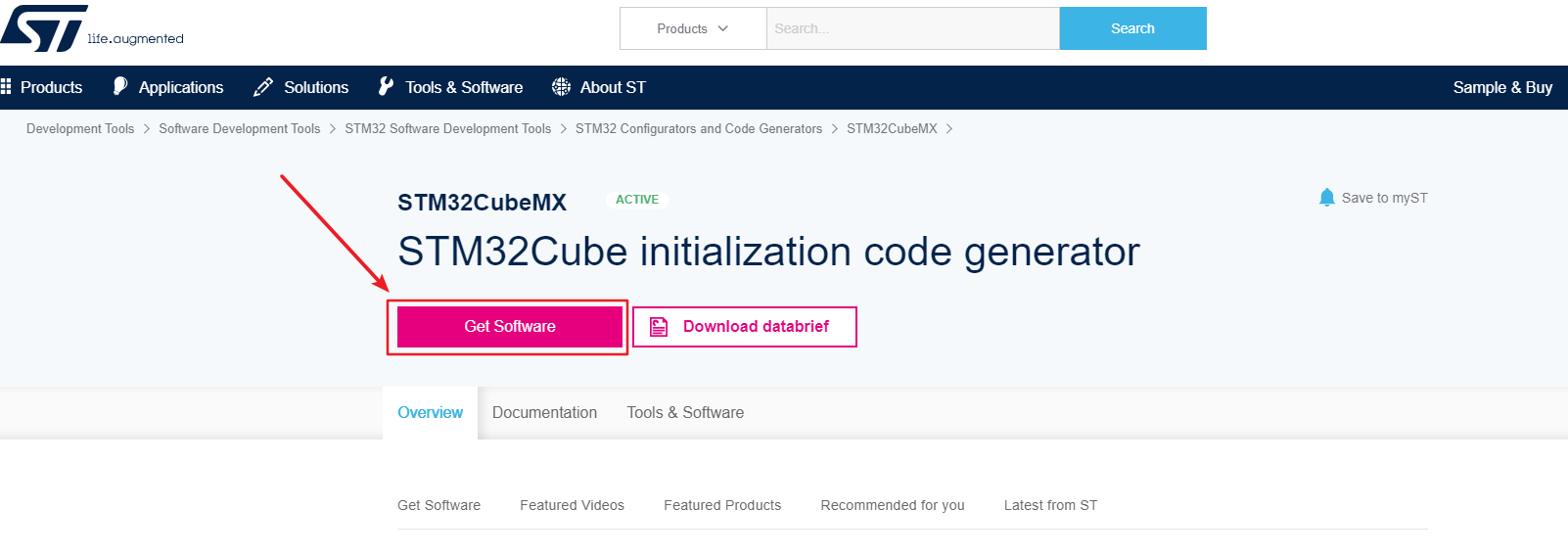Open the Products dropdown beside search
1568x556 pixels.
click(693, 28)
